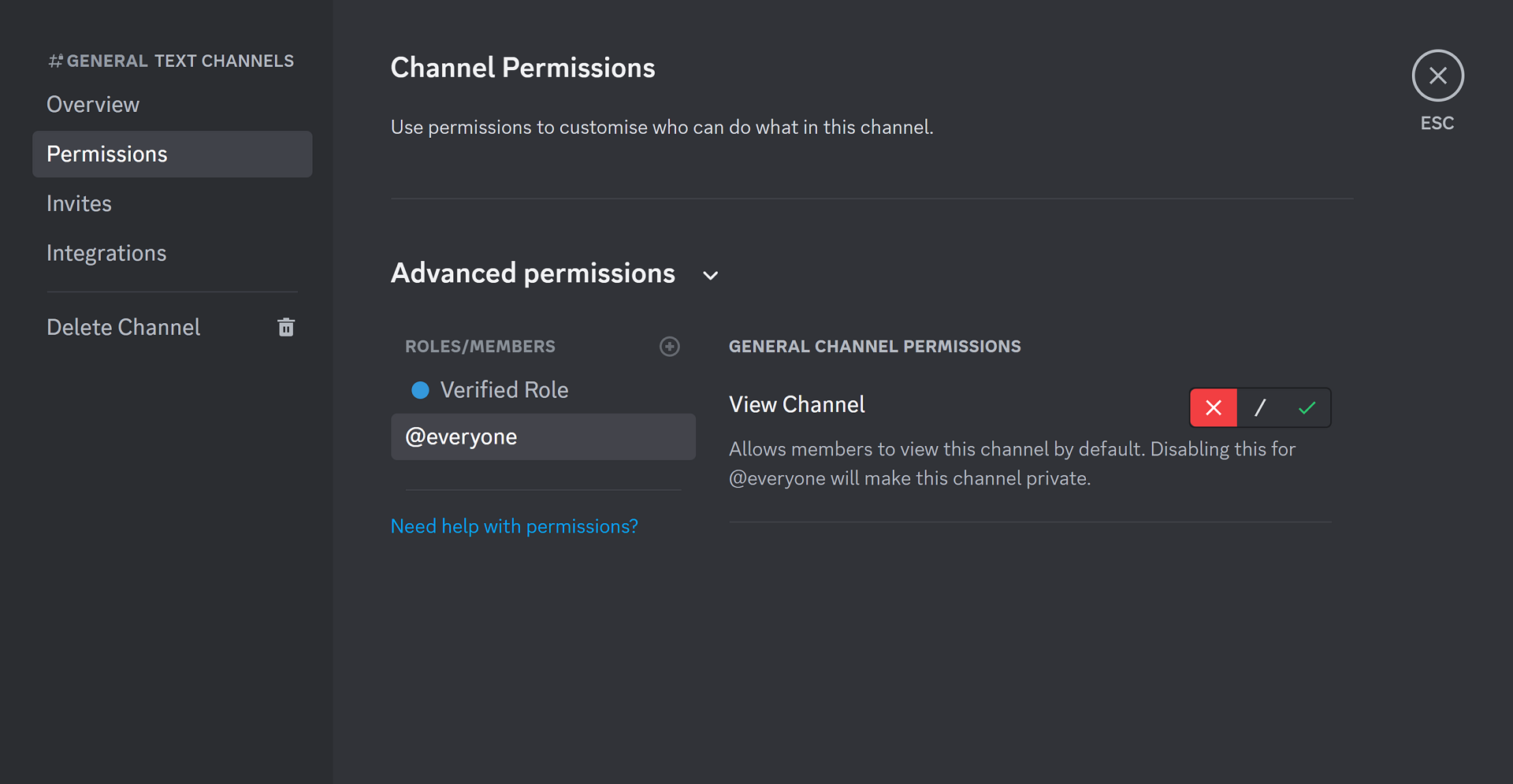Image resolution: width=1513 pixels, height=784 pixels.
Task: Select the Permissions sidebar item
Action: [107, 154]
